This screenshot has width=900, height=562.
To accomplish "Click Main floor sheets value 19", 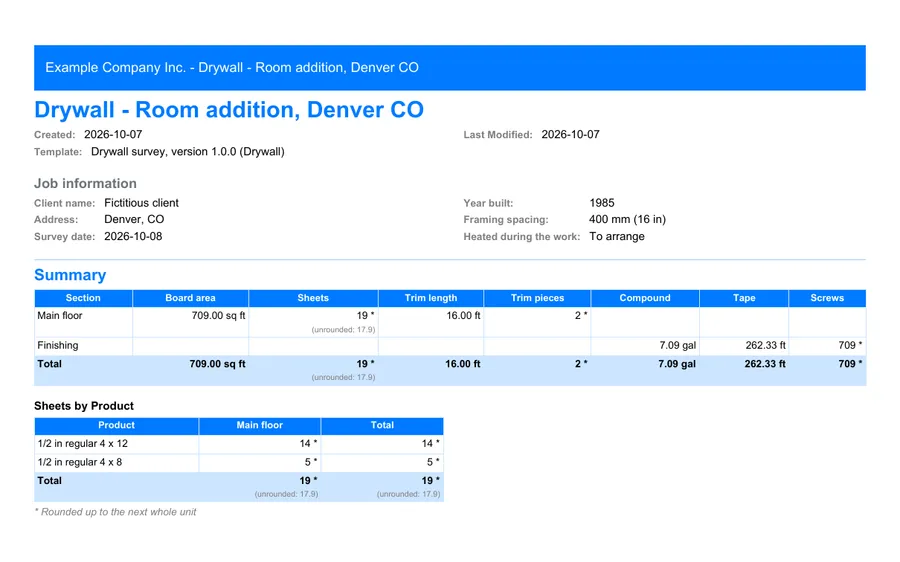I will tap(365, 316).
